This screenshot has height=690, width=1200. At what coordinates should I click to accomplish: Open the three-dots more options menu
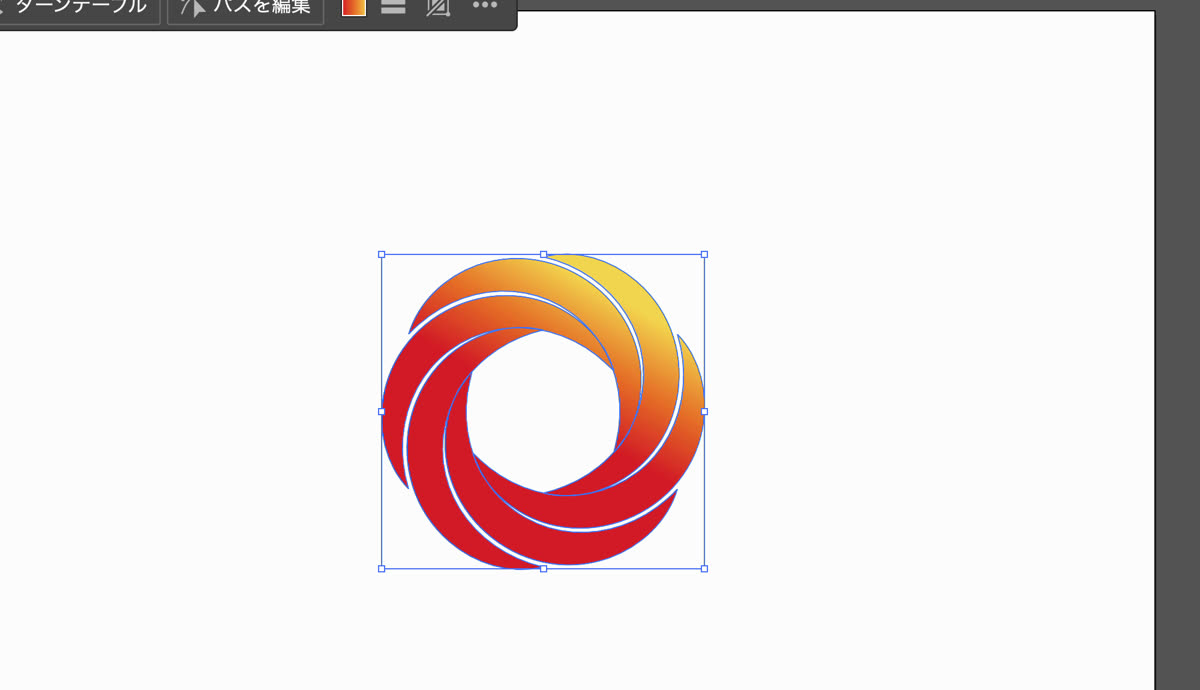coord(484,5)
